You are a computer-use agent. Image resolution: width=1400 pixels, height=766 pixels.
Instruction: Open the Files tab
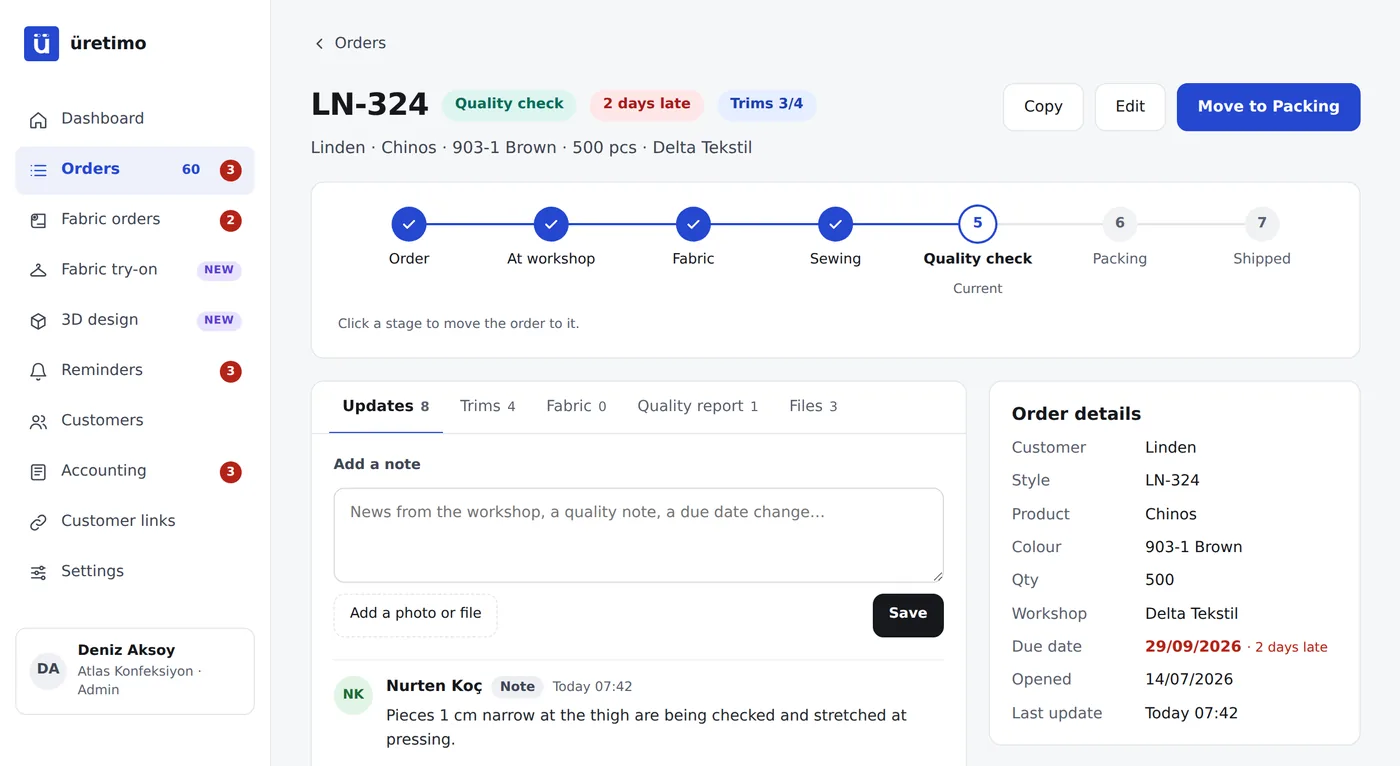pos(813,406)
